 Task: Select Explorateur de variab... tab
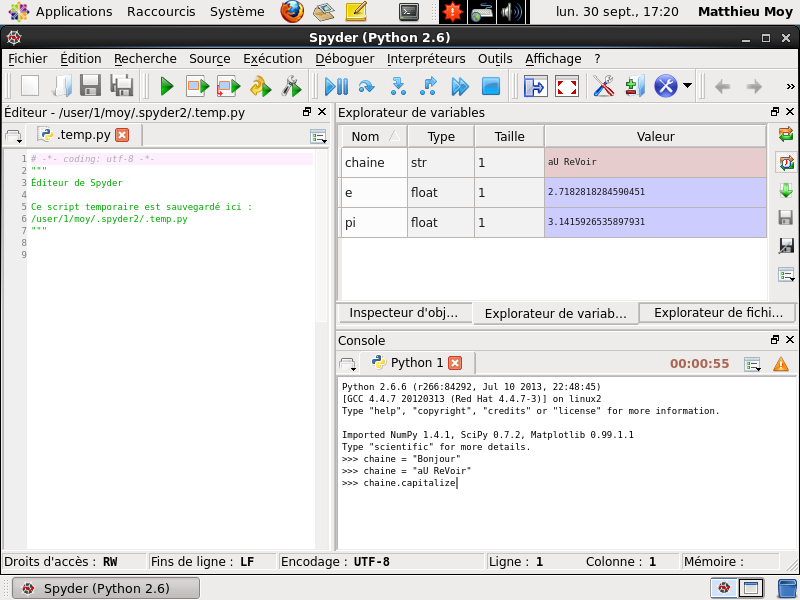click(x=556, y=313)
